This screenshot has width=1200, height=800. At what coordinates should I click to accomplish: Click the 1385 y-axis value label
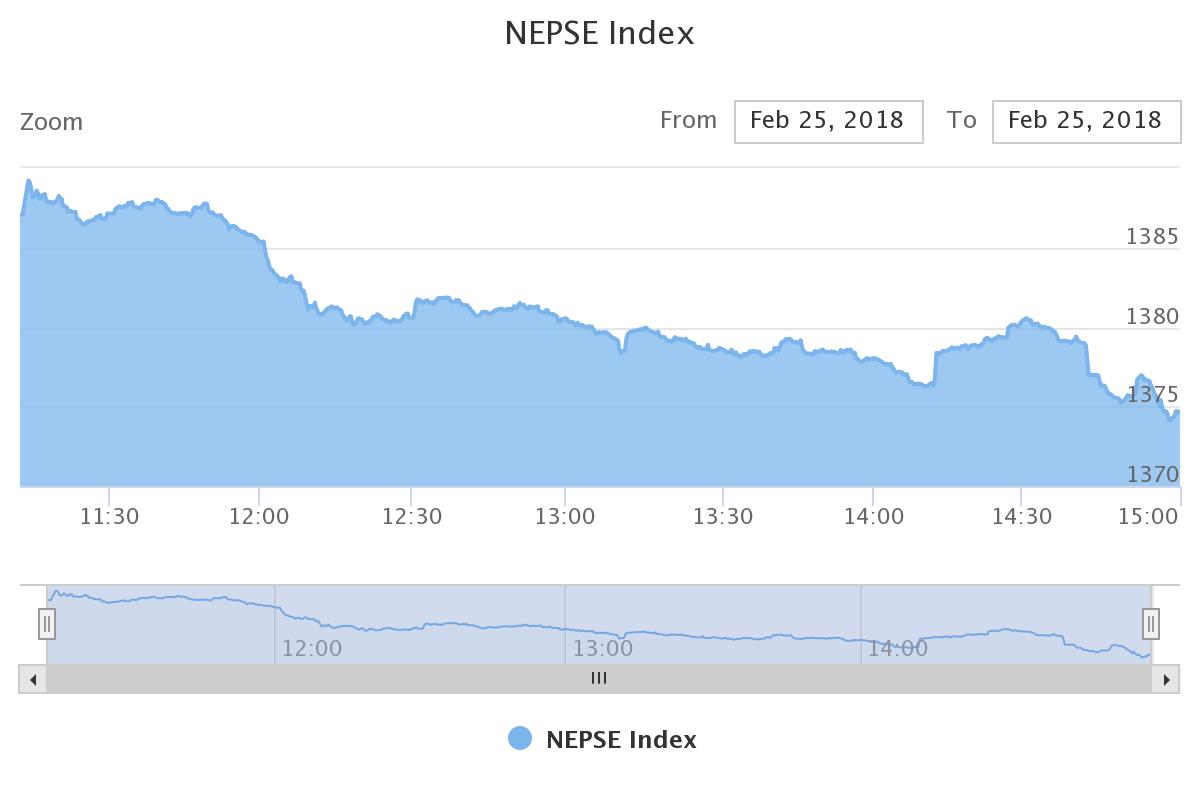point(1153,237)
